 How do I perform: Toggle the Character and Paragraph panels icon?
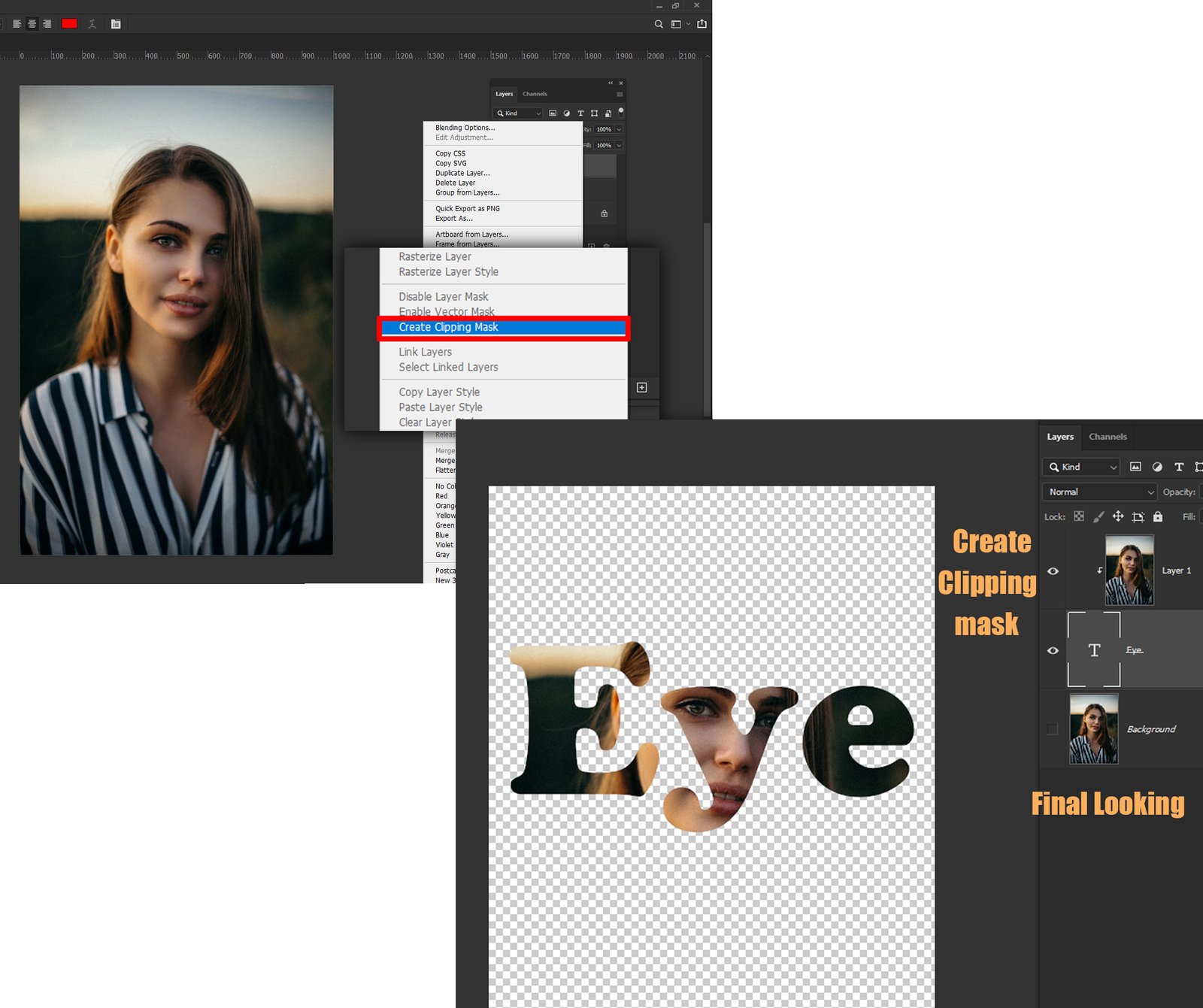click(x=116, y=24)
